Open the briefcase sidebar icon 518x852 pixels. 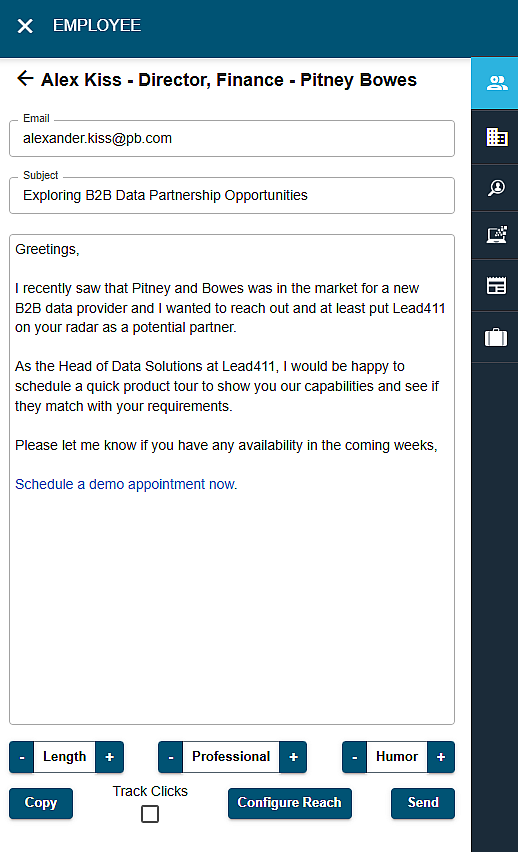(497, 337)
